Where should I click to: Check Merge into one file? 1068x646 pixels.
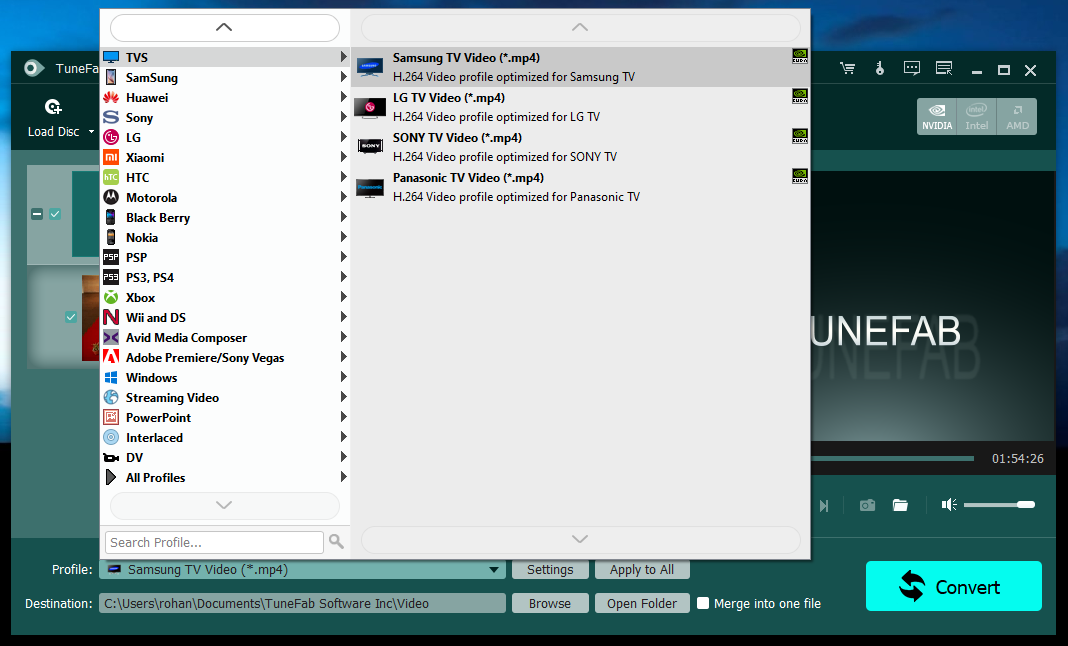click(x=704, y=603)
